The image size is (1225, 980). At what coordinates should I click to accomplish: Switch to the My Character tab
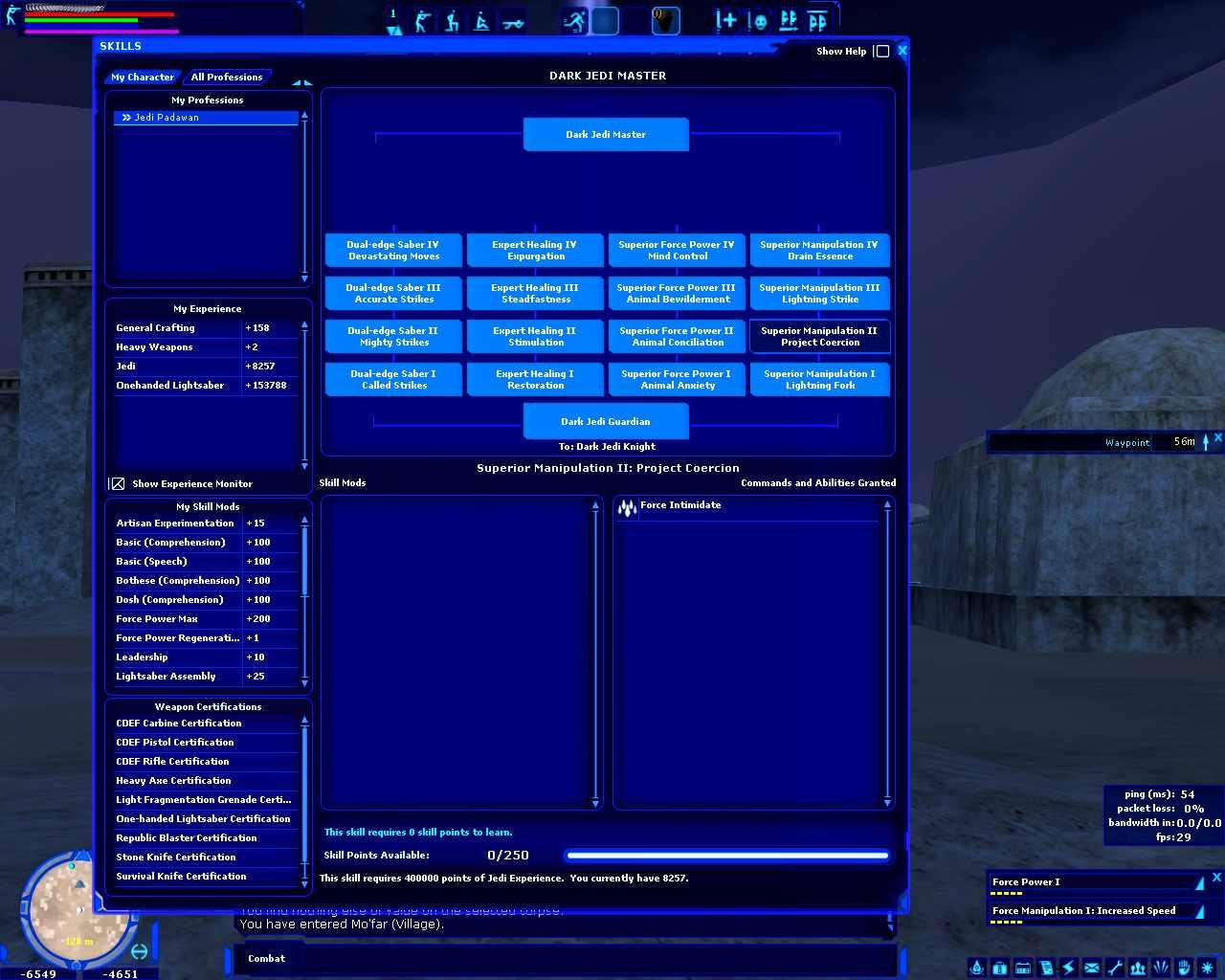(143, 78)
